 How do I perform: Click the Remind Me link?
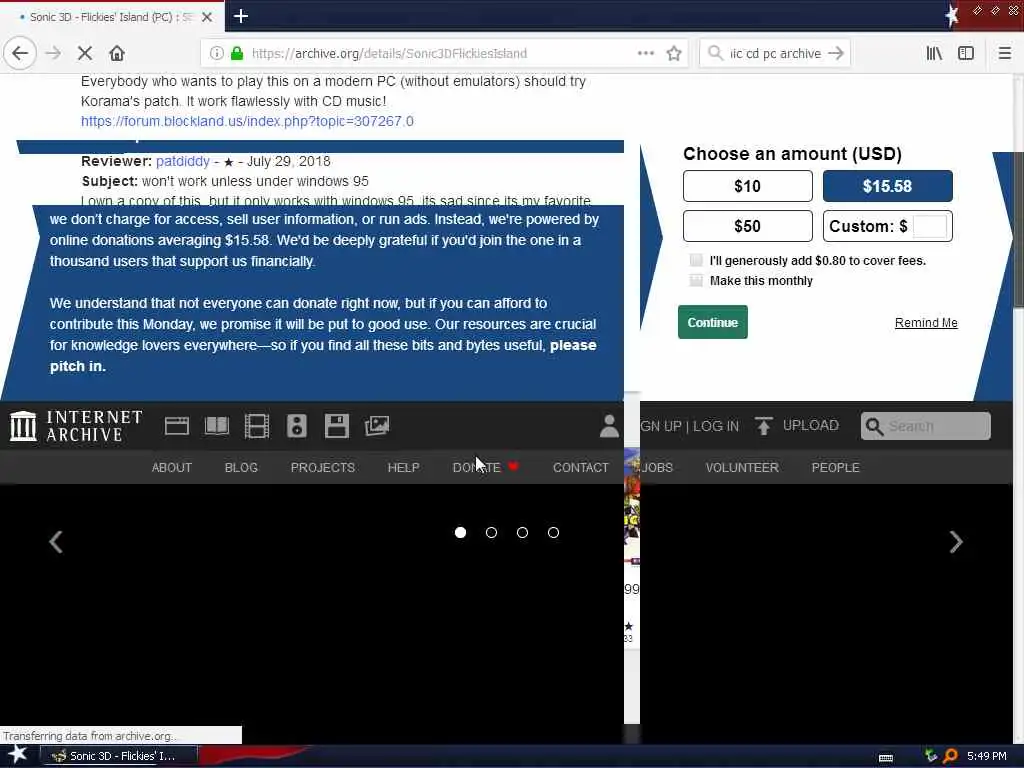[926, 323]
